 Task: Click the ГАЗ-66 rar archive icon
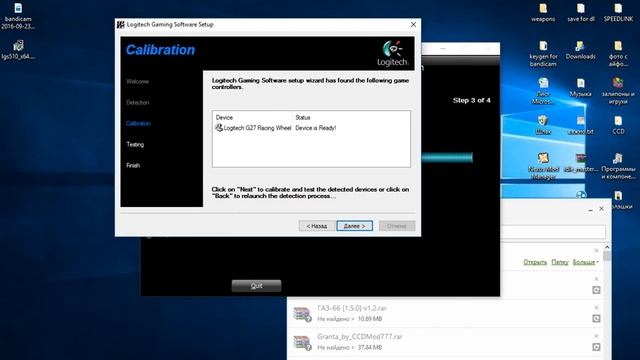click(302, 314)
